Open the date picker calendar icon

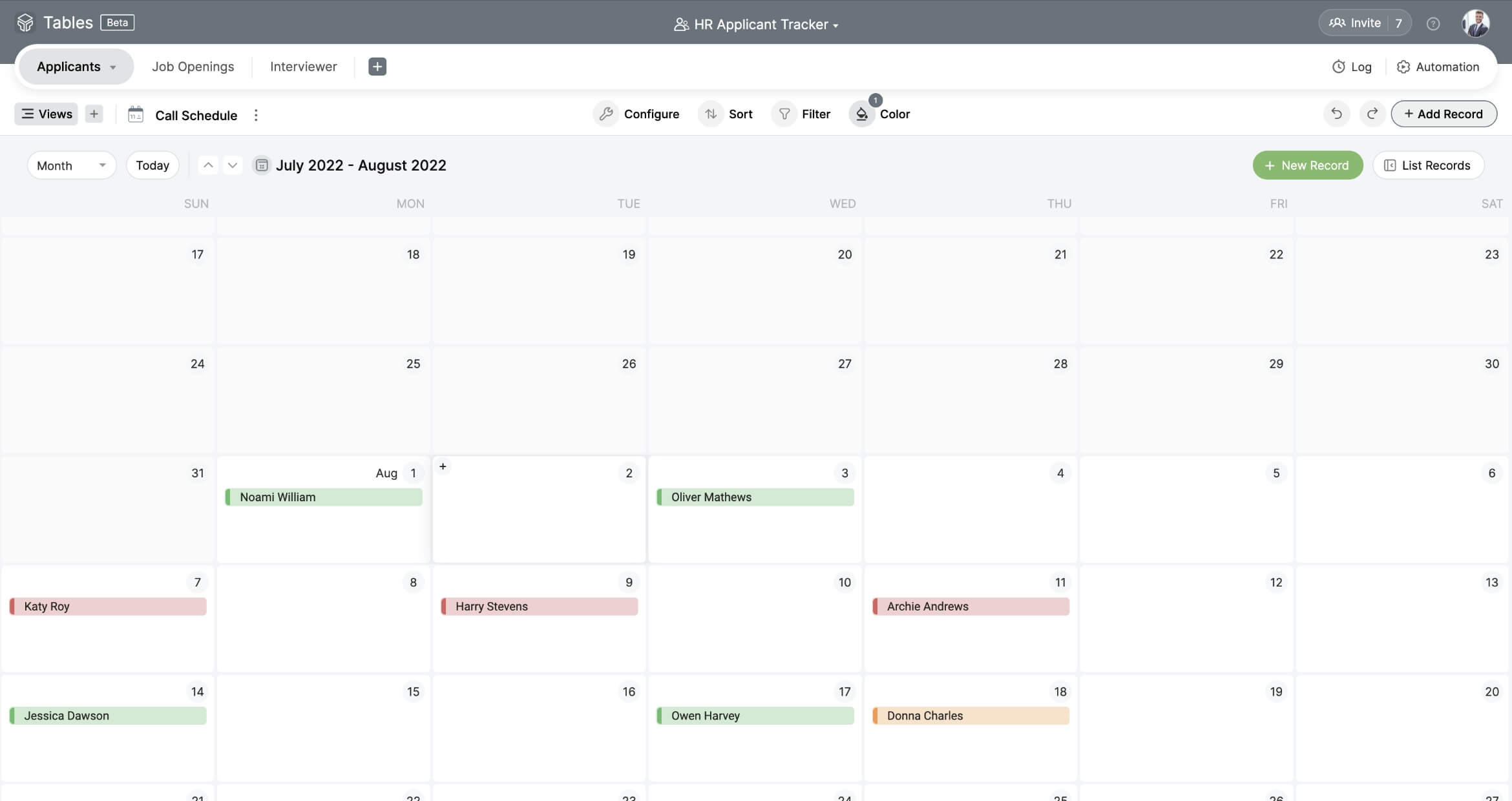click(262, 165)
